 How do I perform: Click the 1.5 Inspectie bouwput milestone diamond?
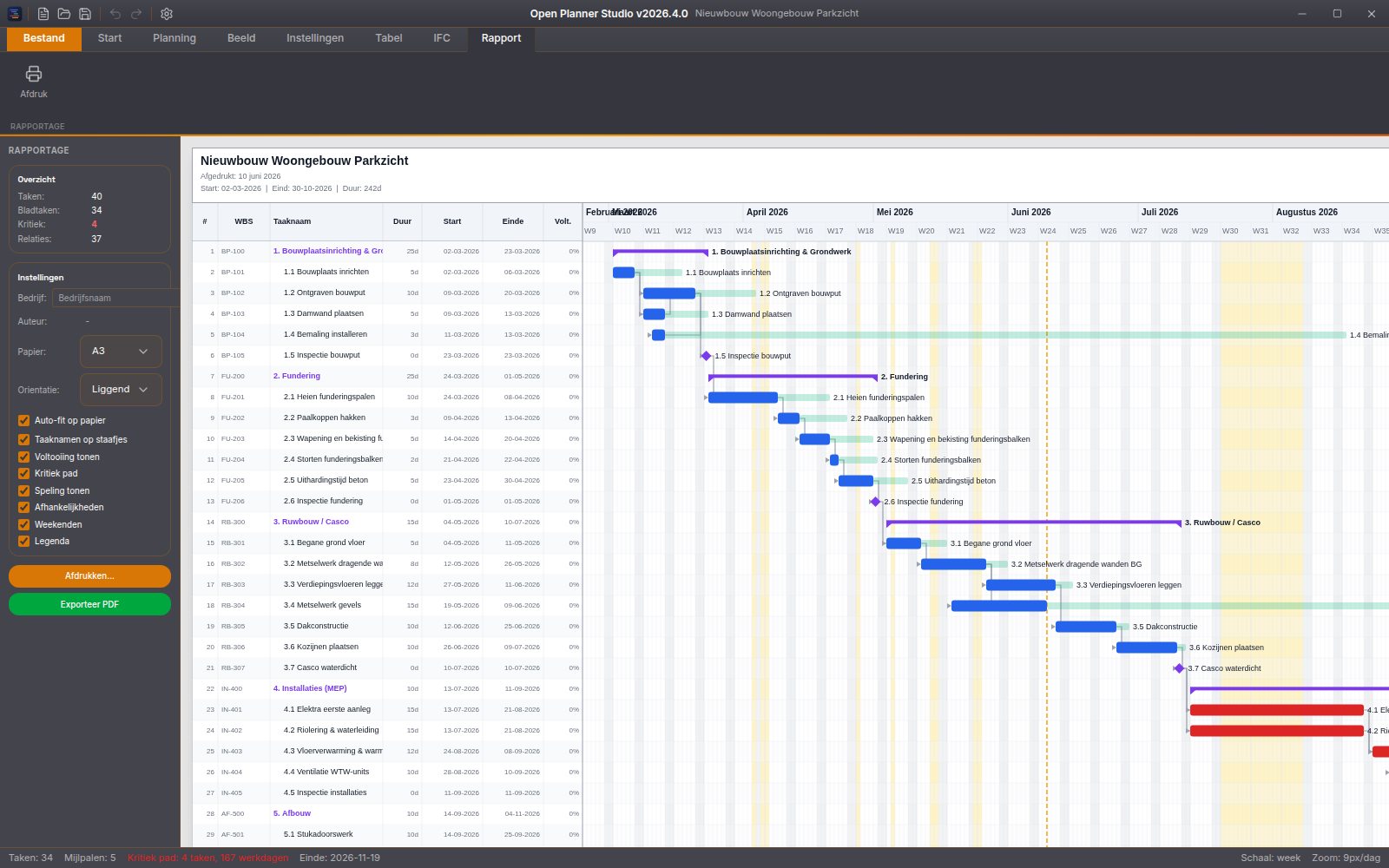tap(706, 356)
